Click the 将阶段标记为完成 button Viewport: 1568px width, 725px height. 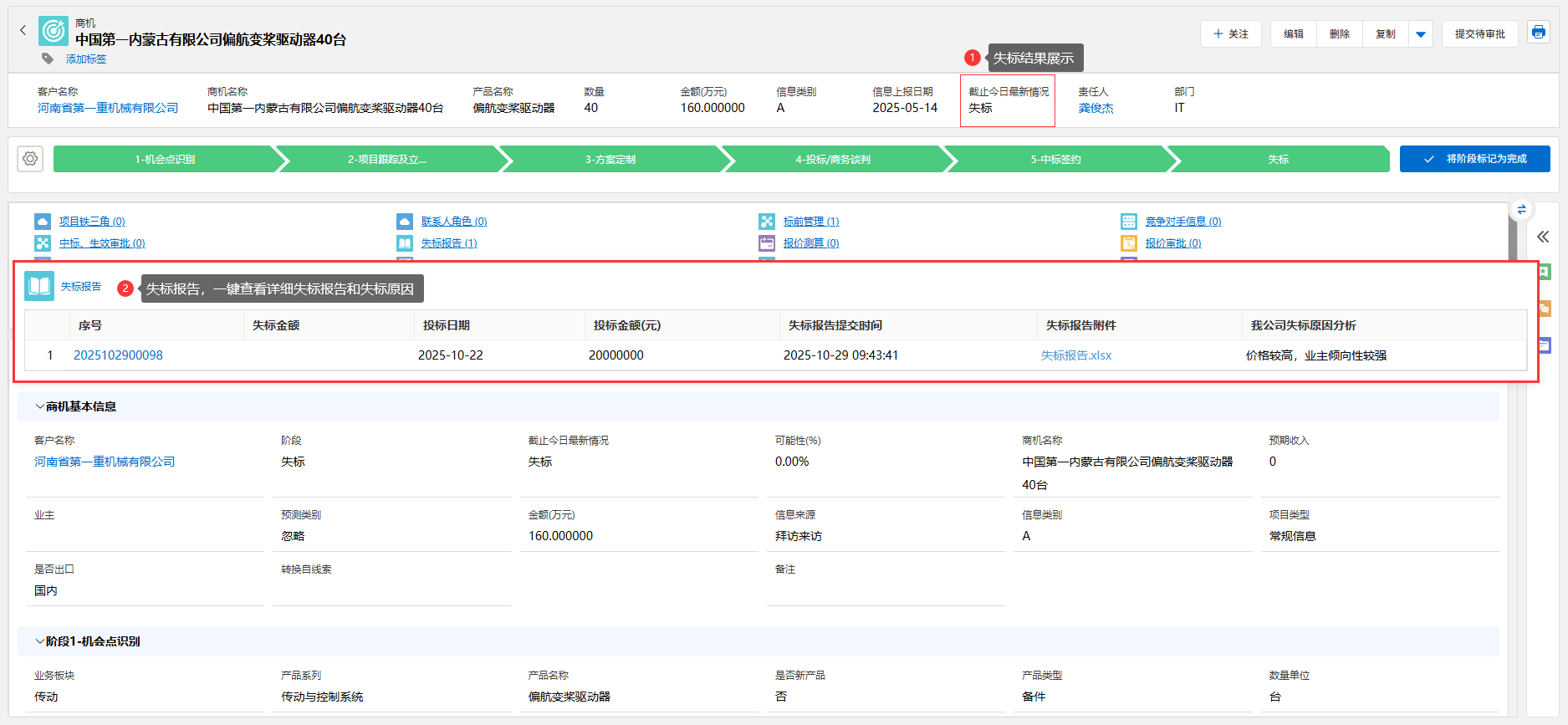click(1474, 159)
